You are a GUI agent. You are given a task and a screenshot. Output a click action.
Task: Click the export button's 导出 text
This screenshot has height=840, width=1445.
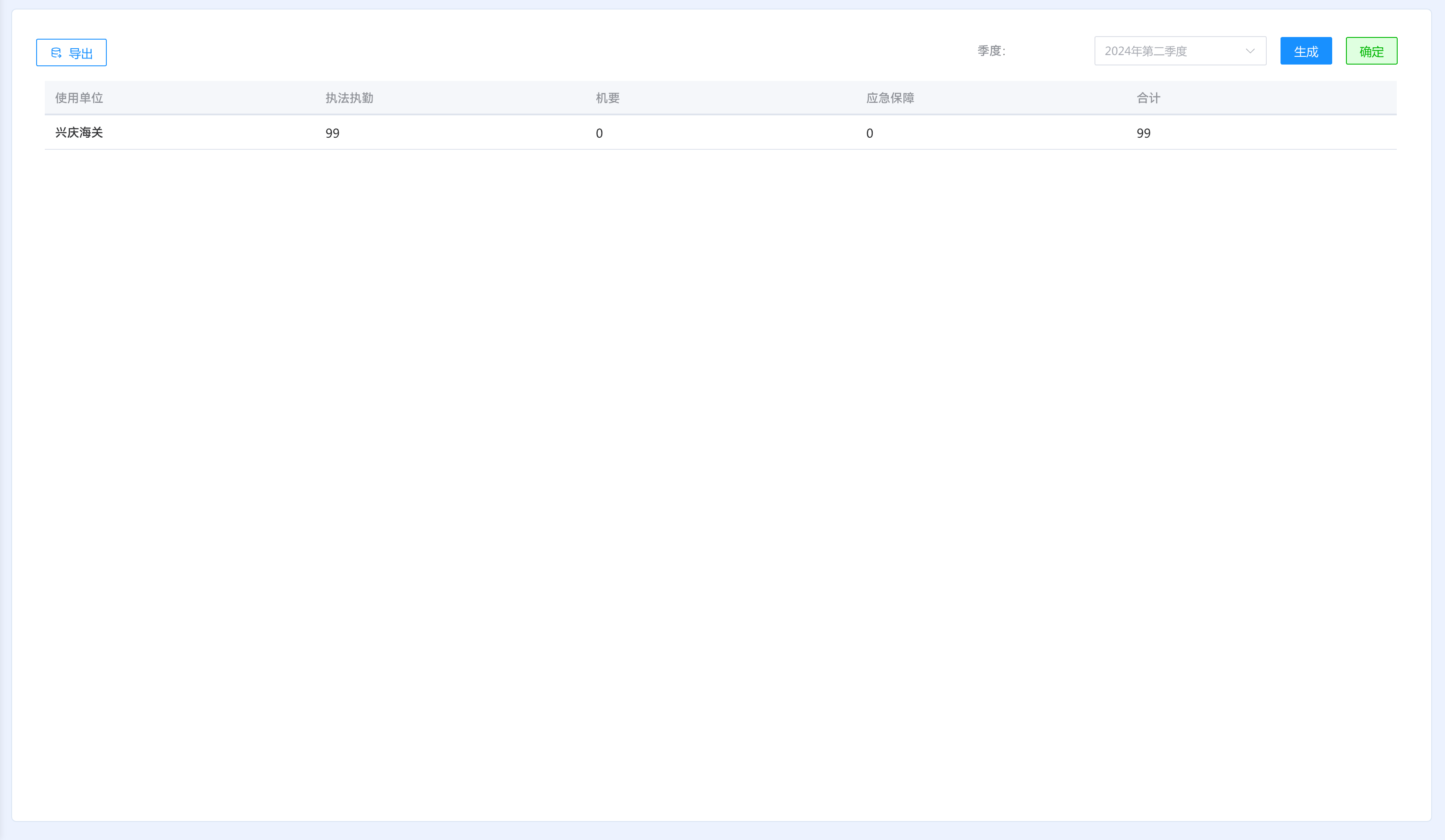pyautogui.click(x=81, y=53)
